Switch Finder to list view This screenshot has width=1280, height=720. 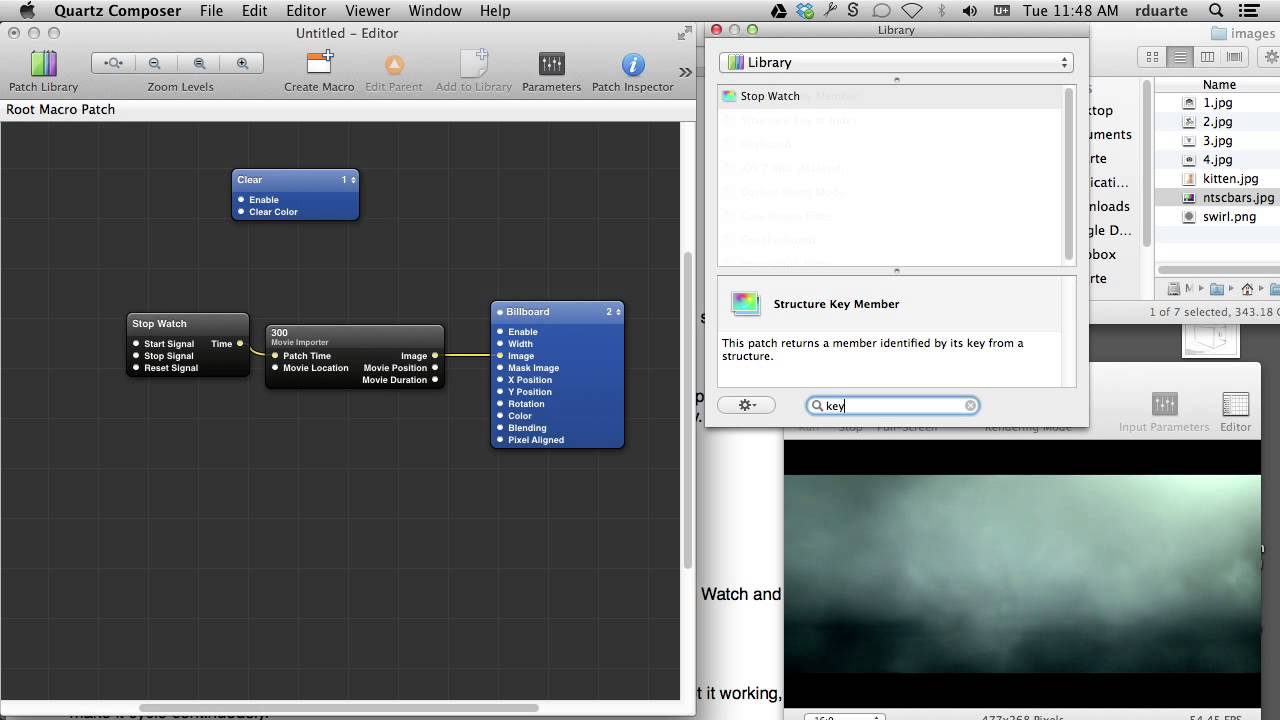(x=1180, y=57)
